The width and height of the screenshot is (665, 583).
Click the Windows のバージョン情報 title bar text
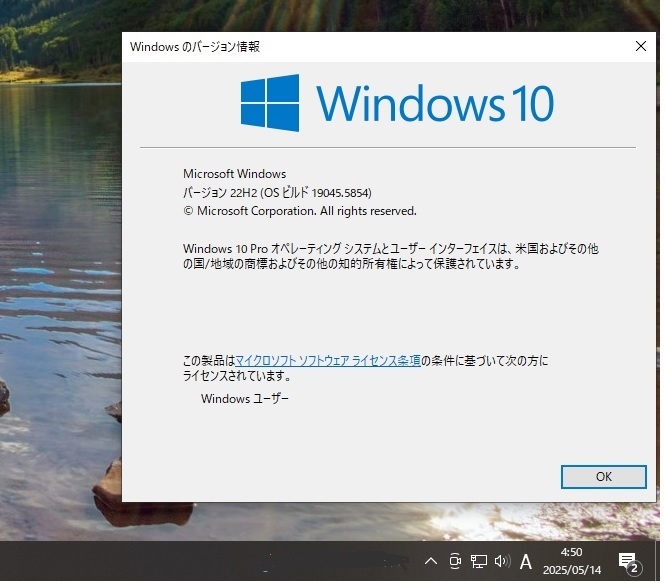[195, 47]
